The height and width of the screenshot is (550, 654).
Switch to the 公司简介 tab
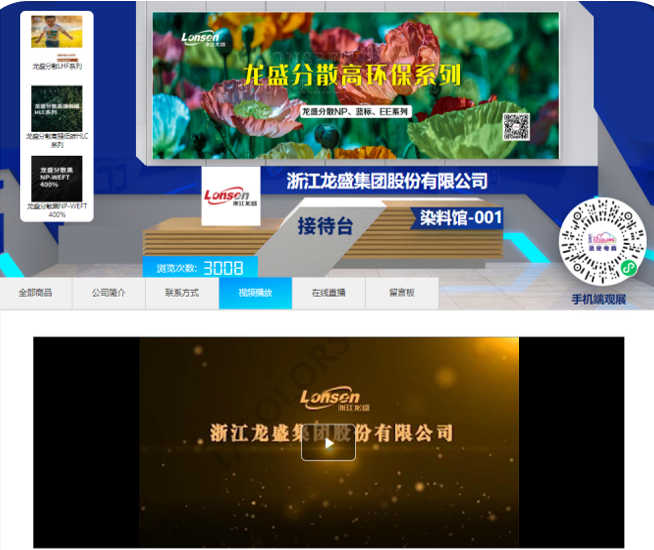tap(109, 293)
